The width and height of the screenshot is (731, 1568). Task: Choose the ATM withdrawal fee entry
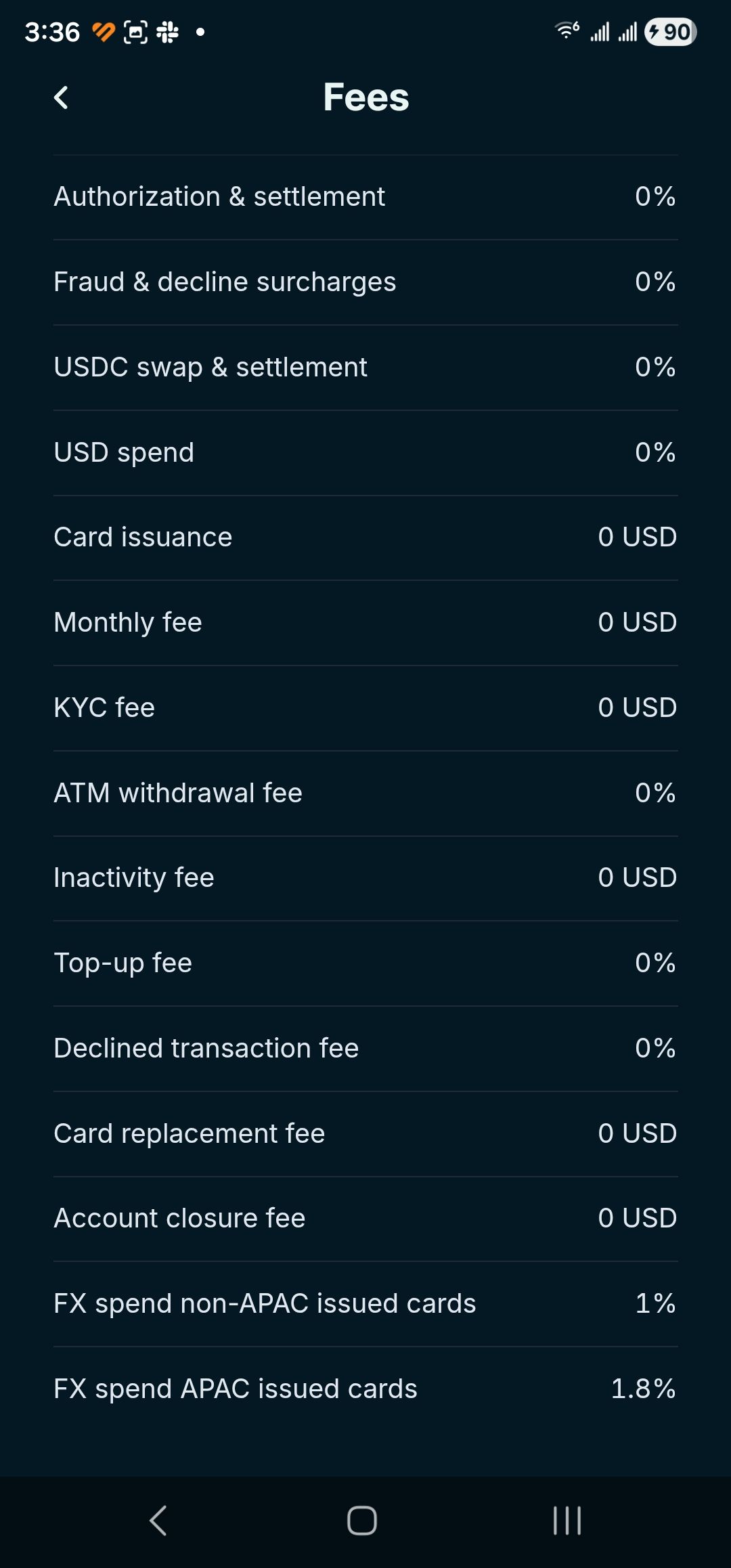tap(365, 793)
